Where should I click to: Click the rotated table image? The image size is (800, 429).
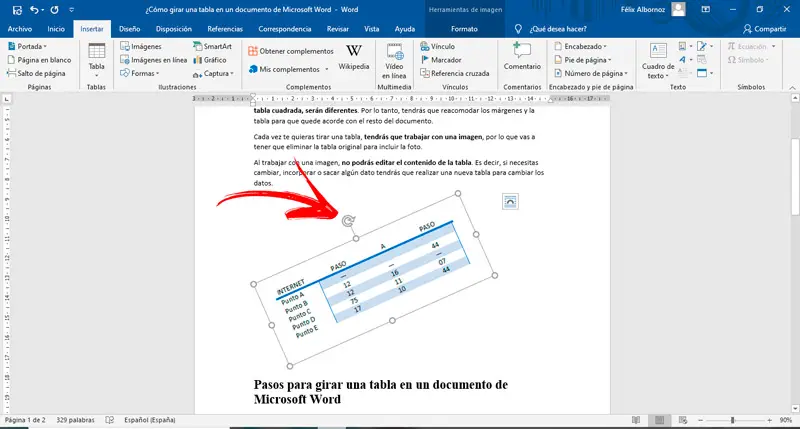(x=374, y=279)
